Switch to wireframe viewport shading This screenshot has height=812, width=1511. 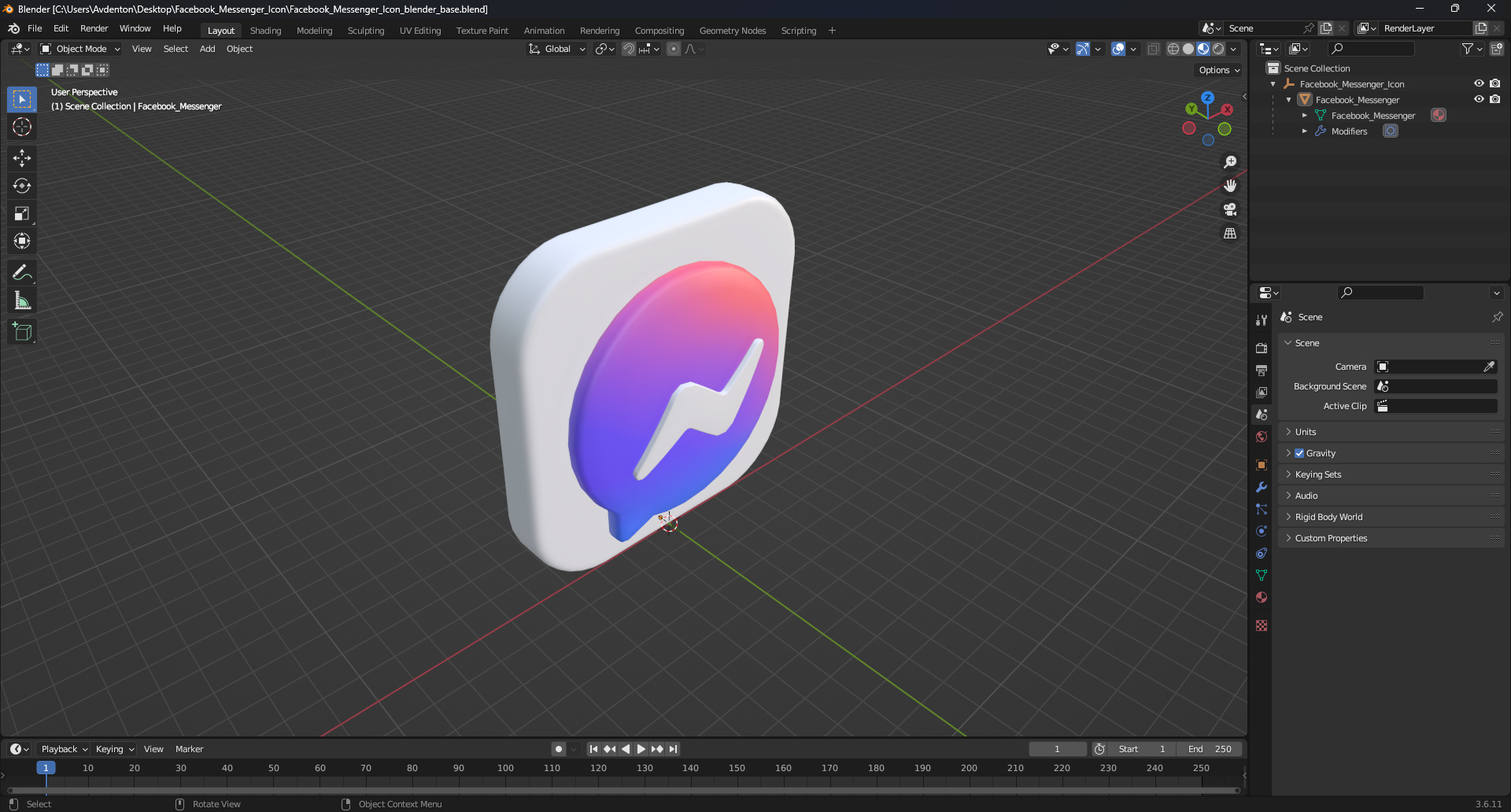1173,49
